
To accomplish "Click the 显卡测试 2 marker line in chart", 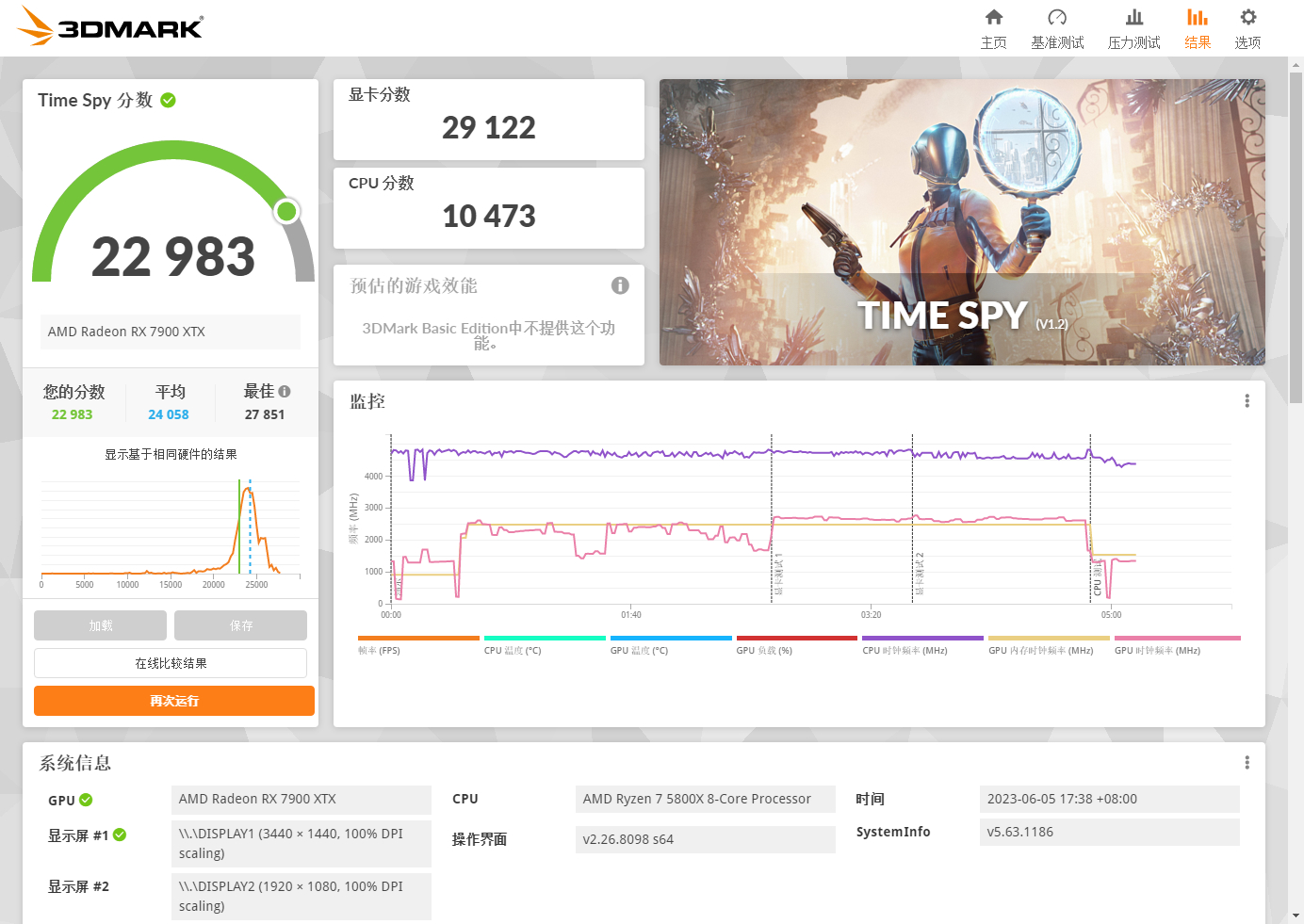I will pos(913,518).
